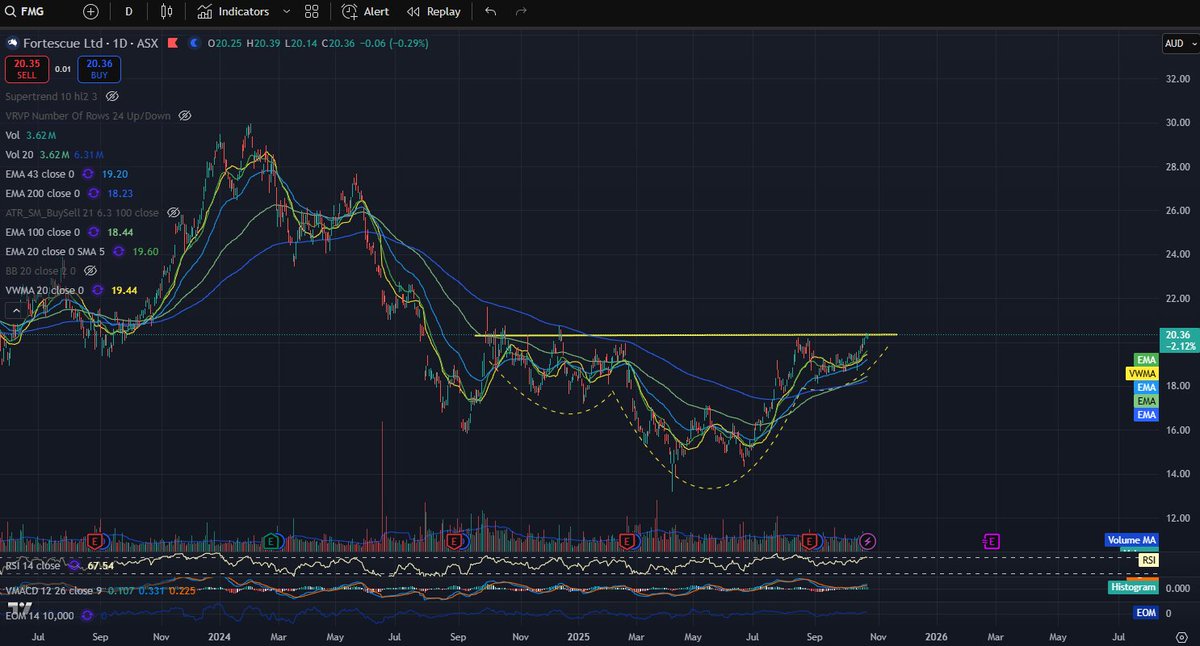Undo the last chart action
Image resolution: width=1200 pixels, height=646 pixels.
490,11
